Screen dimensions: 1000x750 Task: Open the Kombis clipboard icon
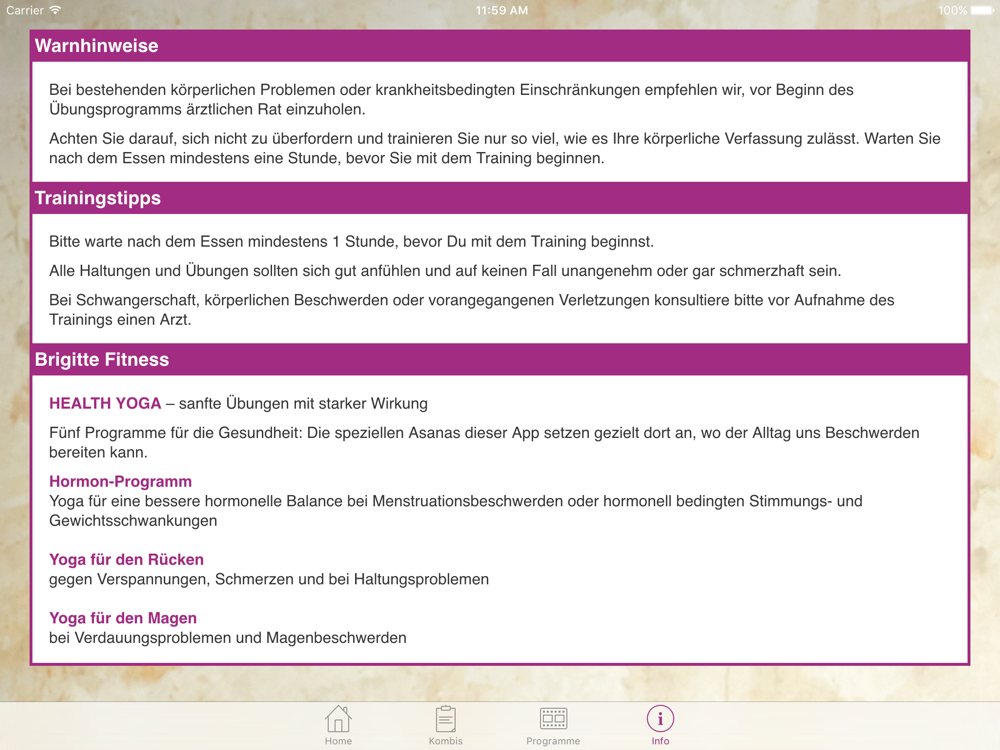click(x=446, y=719)
